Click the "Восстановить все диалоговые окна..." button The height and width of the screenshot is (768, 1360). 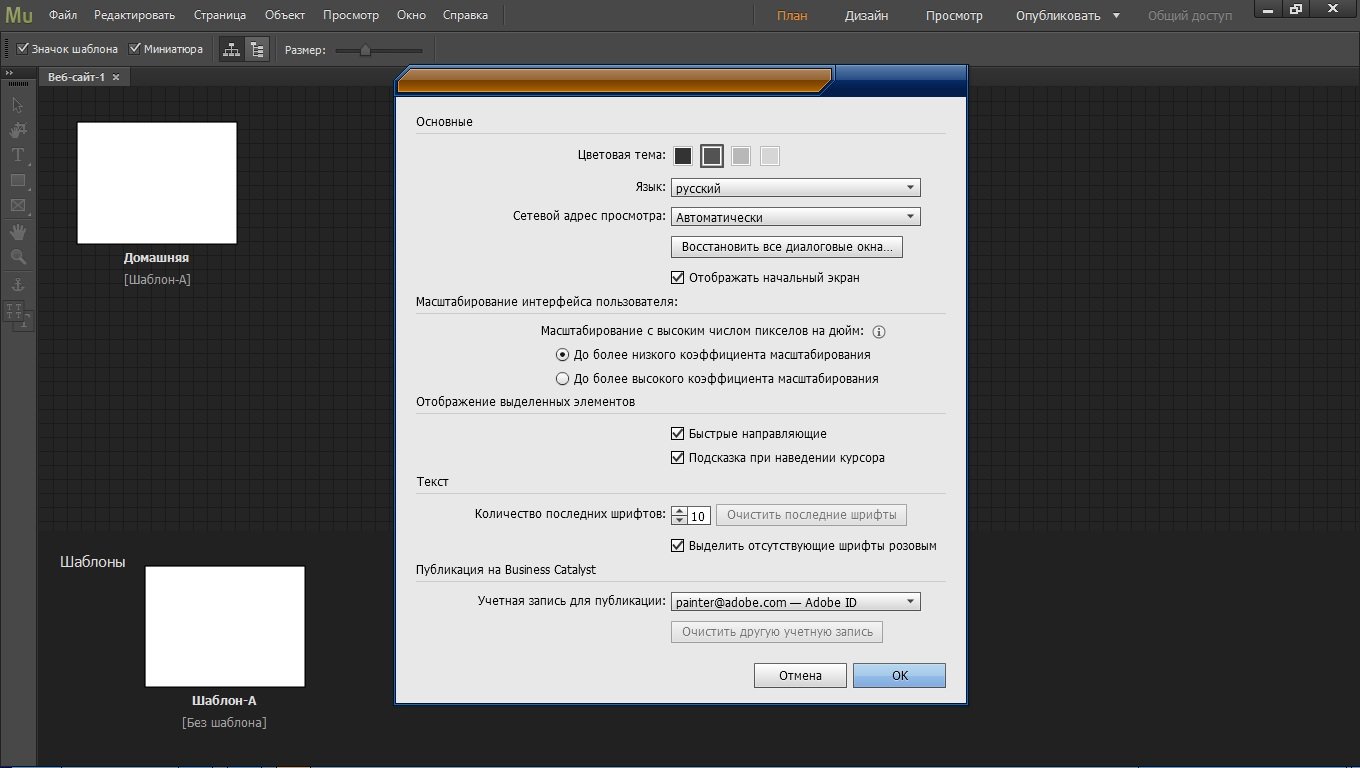(x=786, y=247)
